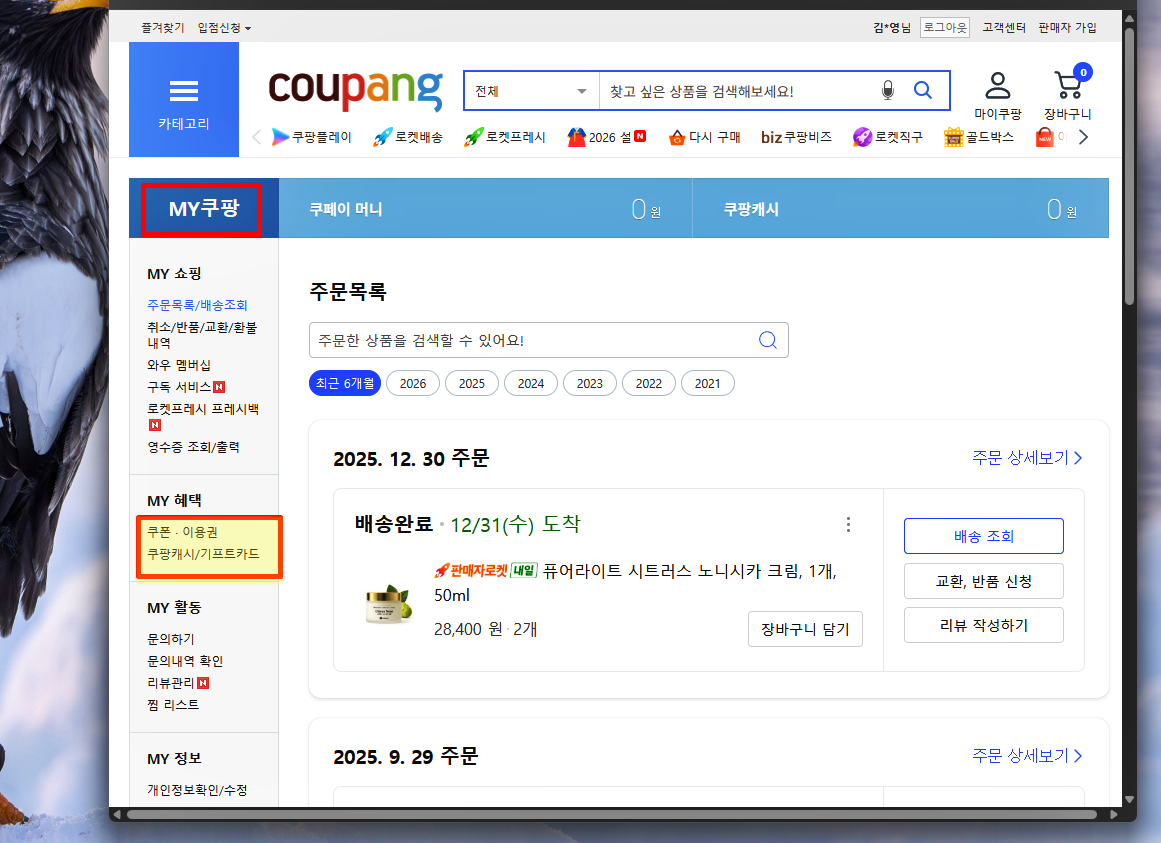Select the 2022 year filter
The width and height of the screenshot is (1161, 843).
pyautogui.click(x=649, y=383)
